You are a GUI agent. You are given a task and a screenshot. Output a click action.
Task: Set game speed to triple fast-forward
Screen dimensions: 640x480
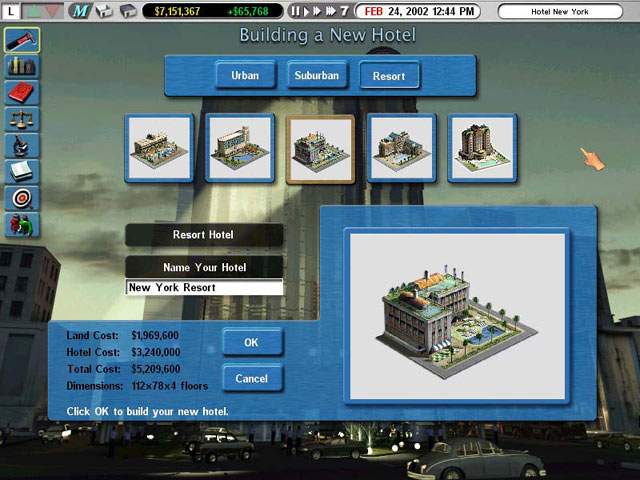tap(331, 11)
